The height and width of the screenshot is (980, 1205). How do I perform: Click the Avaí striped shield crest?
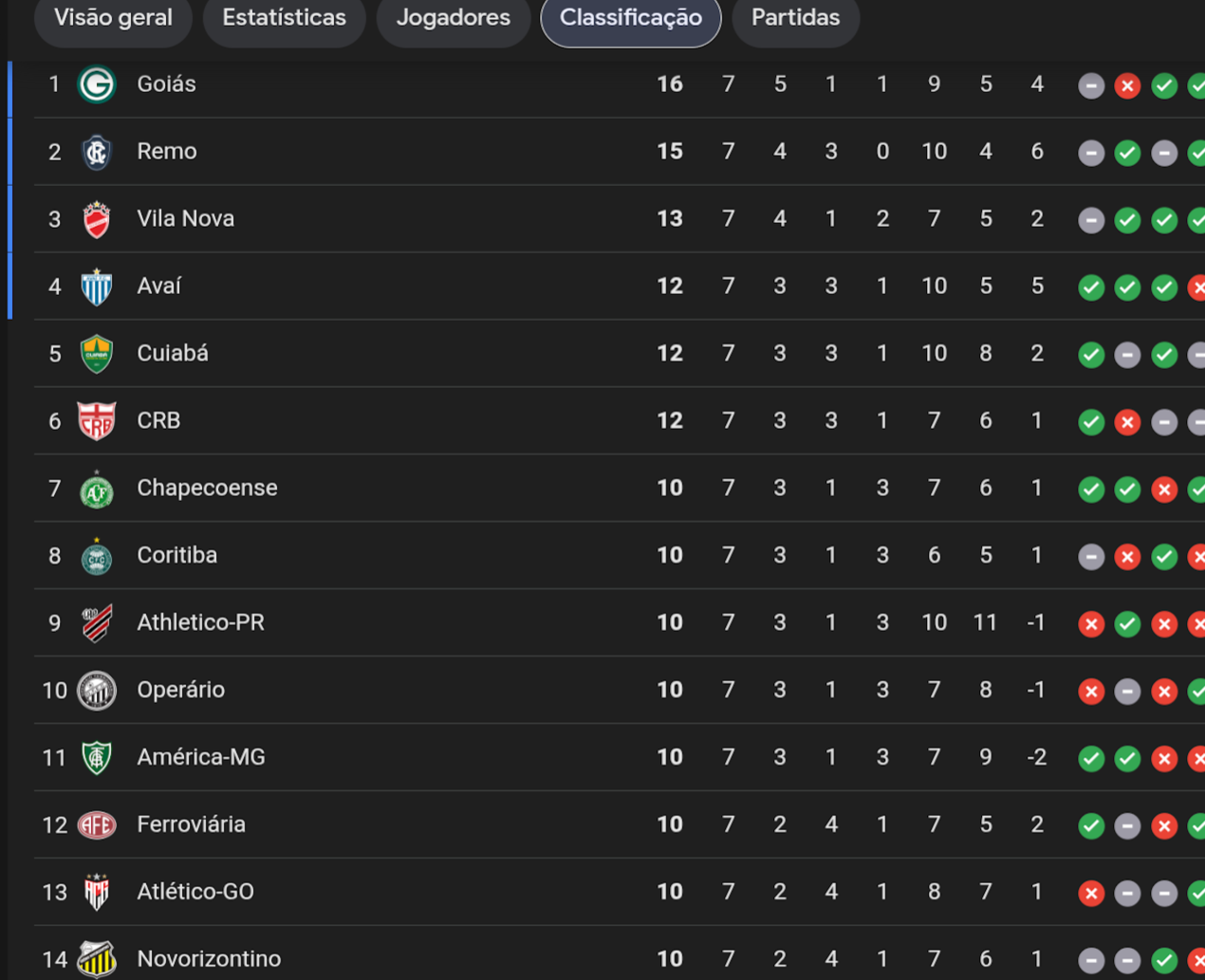pos(96,287)
